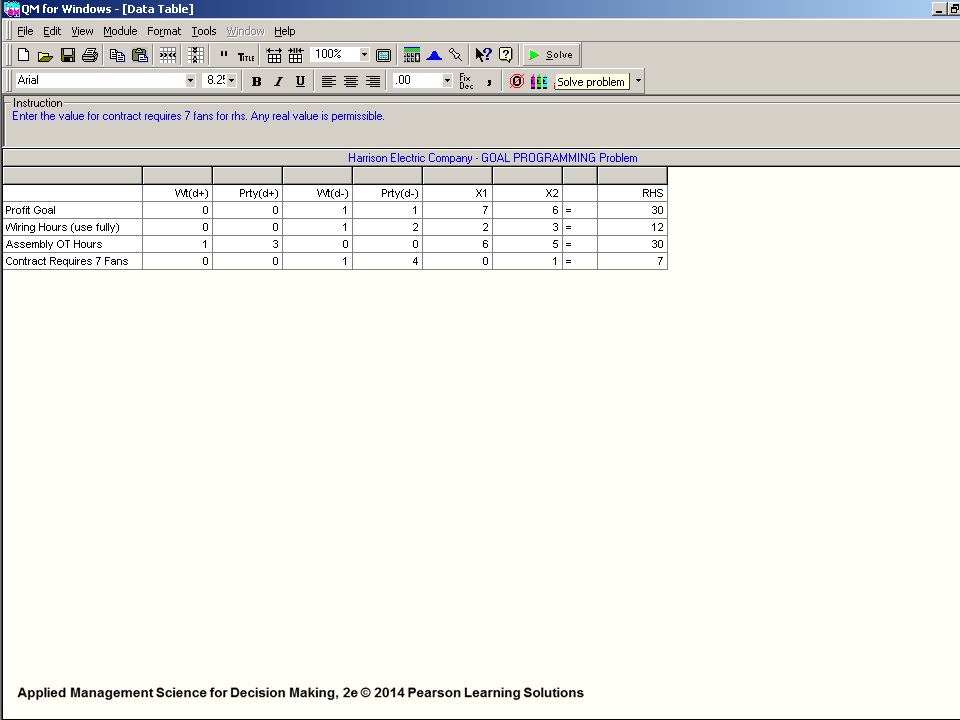Image resolution: width=960 pixels, height=720 pixels.
Task: Print the data table using the printer icon
Action: (89, 55)
